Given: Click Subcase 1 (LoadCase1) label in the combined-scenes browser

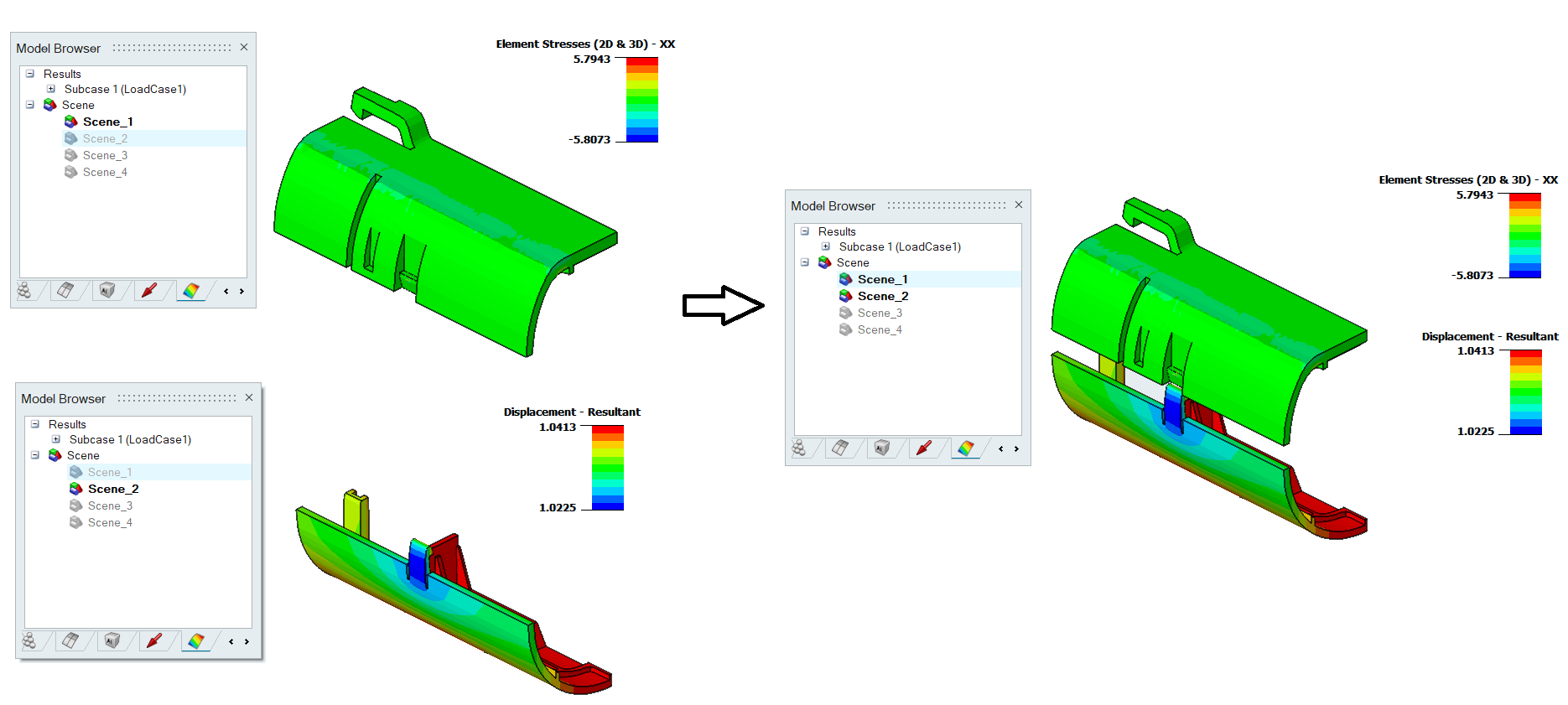Looking at the screenshot, I should pyautogui.click(x=900, y=246).
